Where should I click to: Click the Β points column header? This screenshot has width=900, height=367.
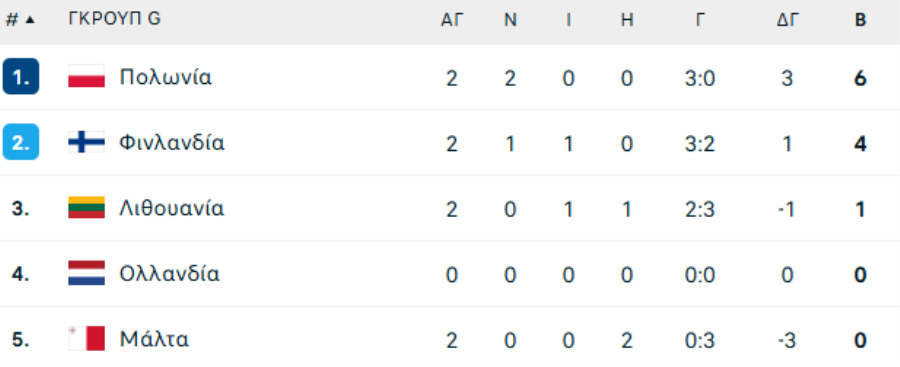pyautogui.click(x=860, y=20)
